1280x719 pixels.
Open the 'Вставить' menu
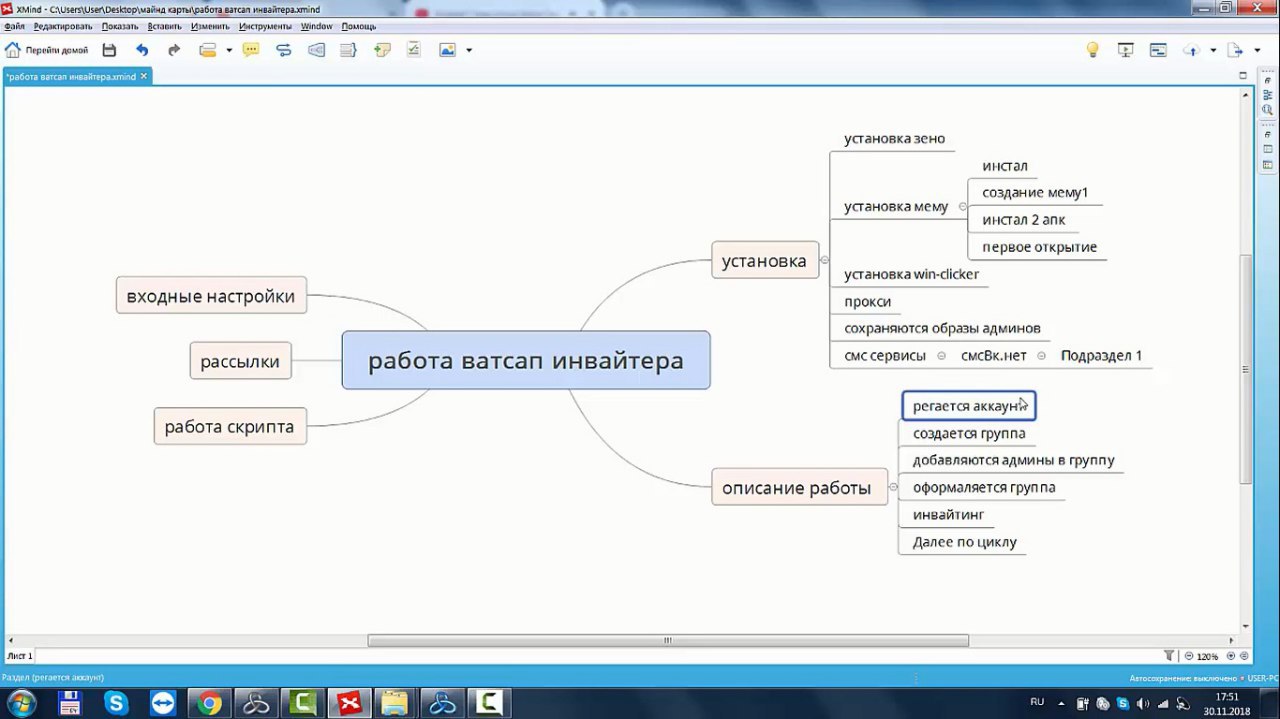pos(164,26)
